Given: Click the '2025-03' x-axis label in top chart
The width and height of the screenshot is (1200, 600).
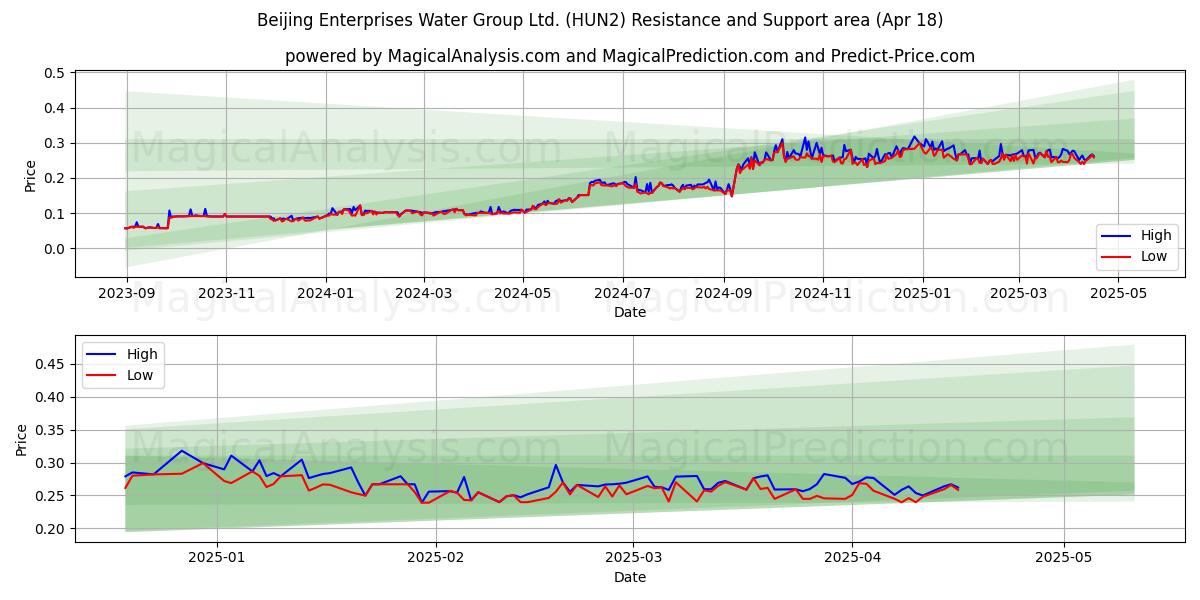Looking at the screenshot, I should click(1018, 294).
